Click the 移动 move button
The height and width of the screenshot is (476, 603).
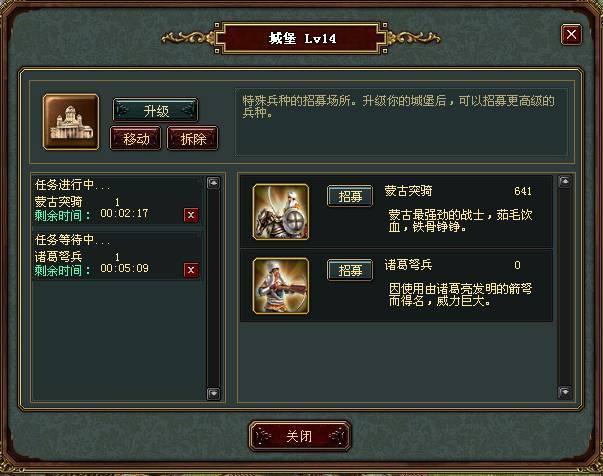click(x=136, y=138)
